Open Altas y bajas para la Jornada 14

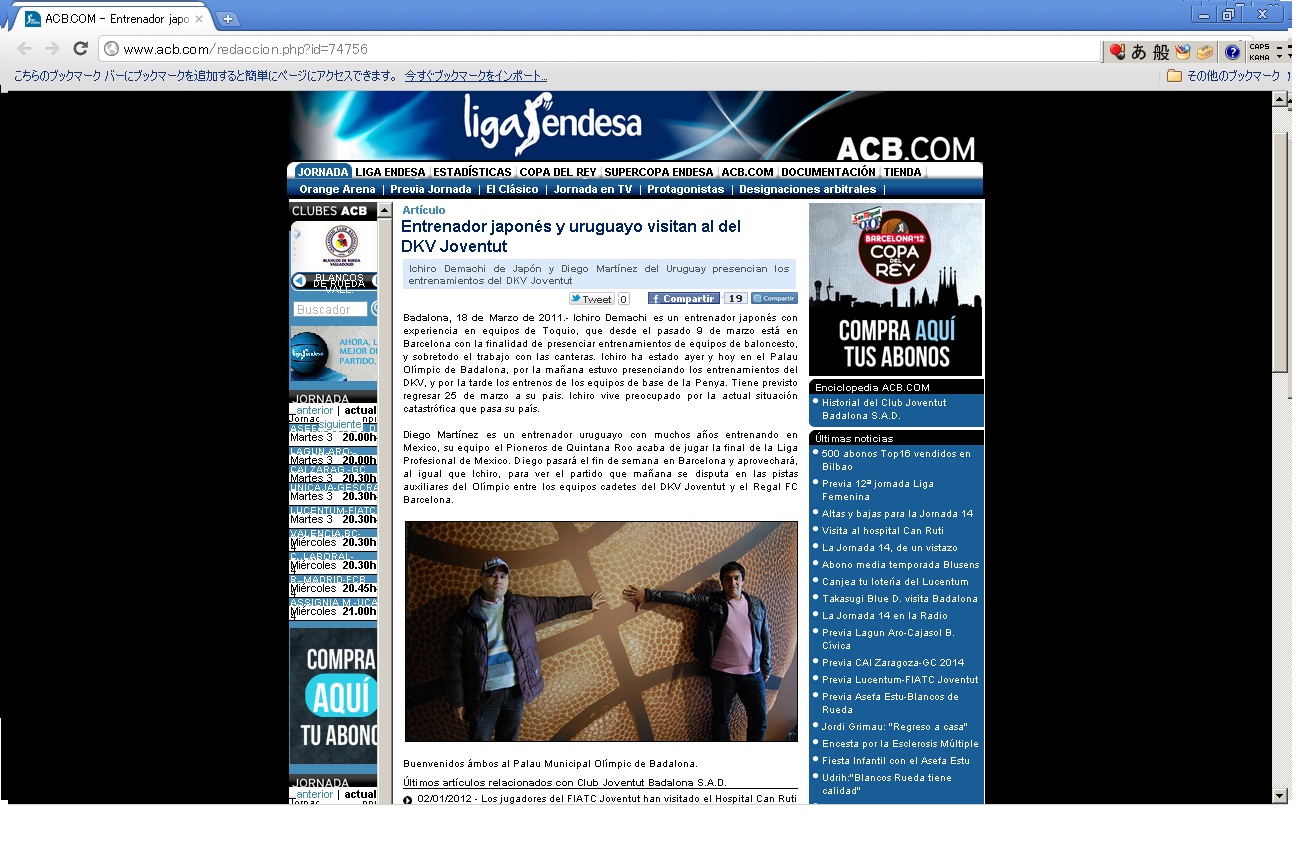pos(897,514)
